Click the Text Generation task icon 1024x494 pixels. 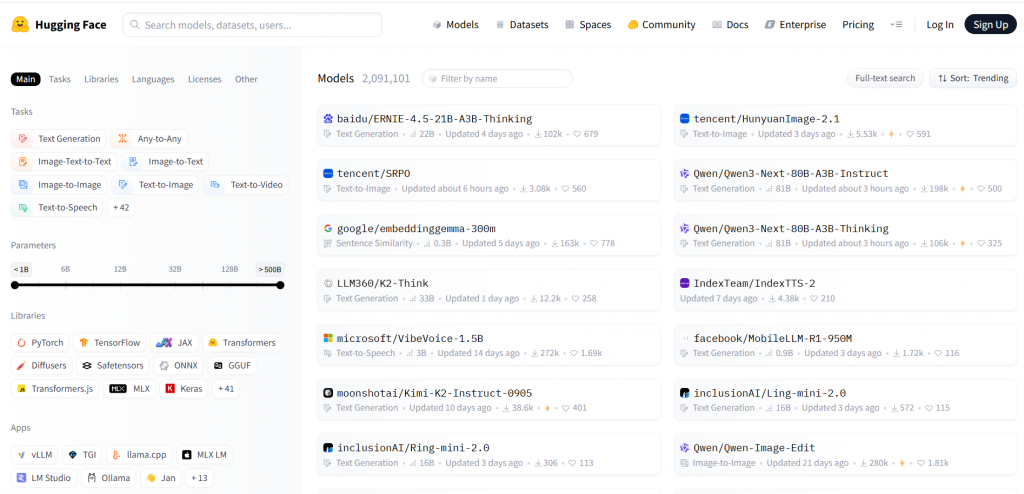(x=24, y=139)
